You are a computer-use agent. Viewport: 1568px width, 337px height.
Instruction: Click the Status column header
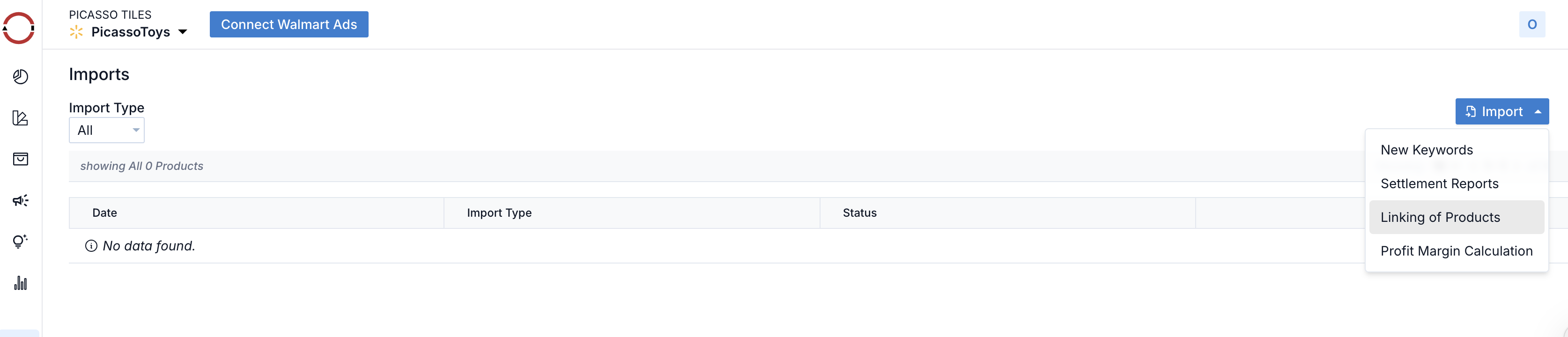click(859, 213)
